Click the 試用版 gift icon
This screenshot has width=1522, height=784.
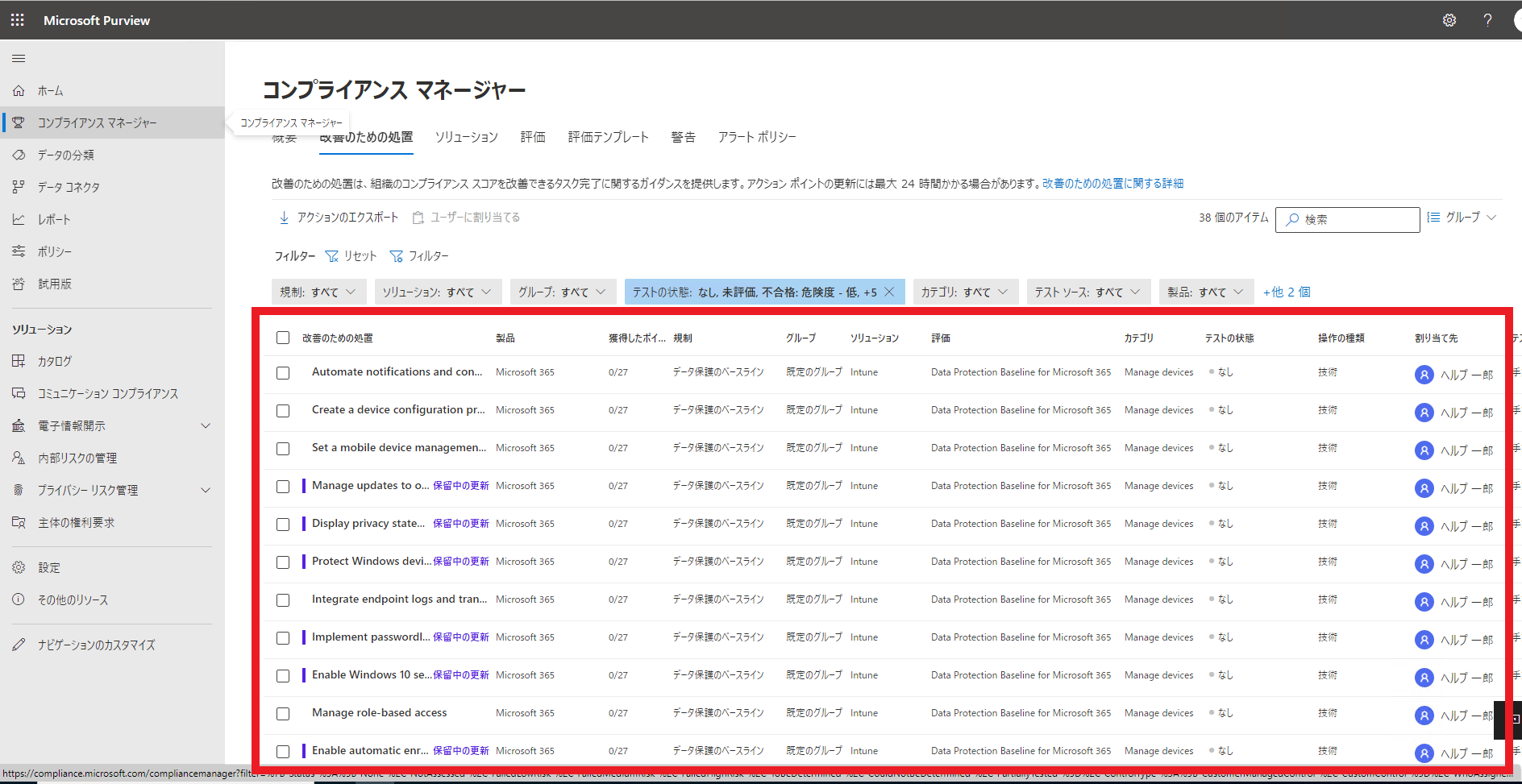19,284
